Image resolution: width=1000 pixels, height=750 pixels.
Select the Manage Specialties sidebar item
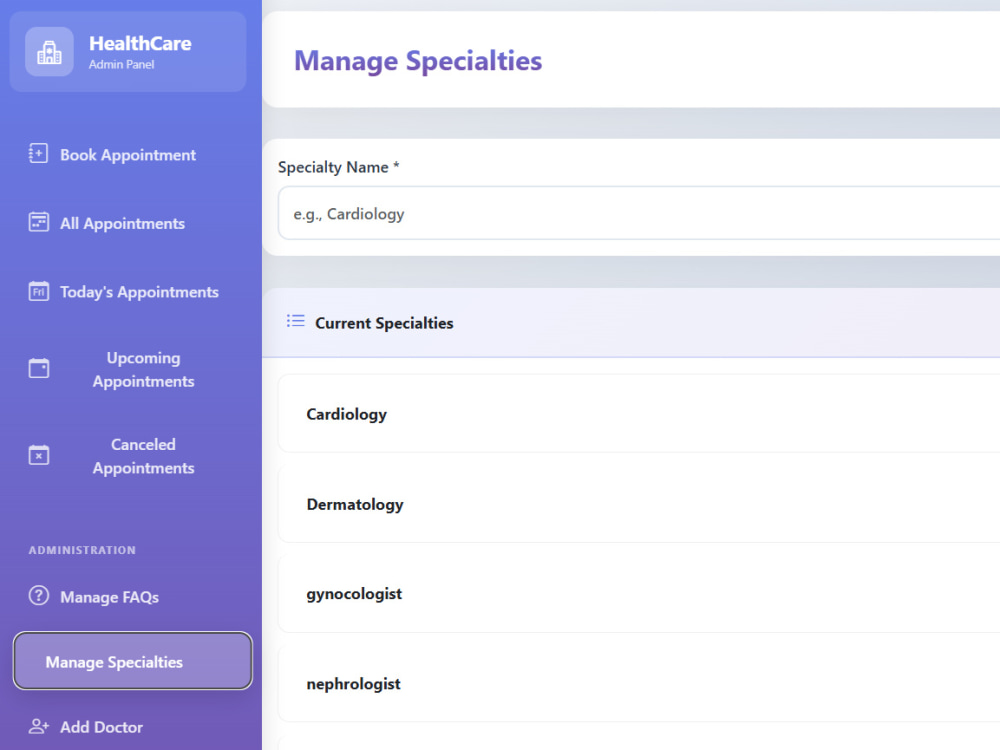133,661
